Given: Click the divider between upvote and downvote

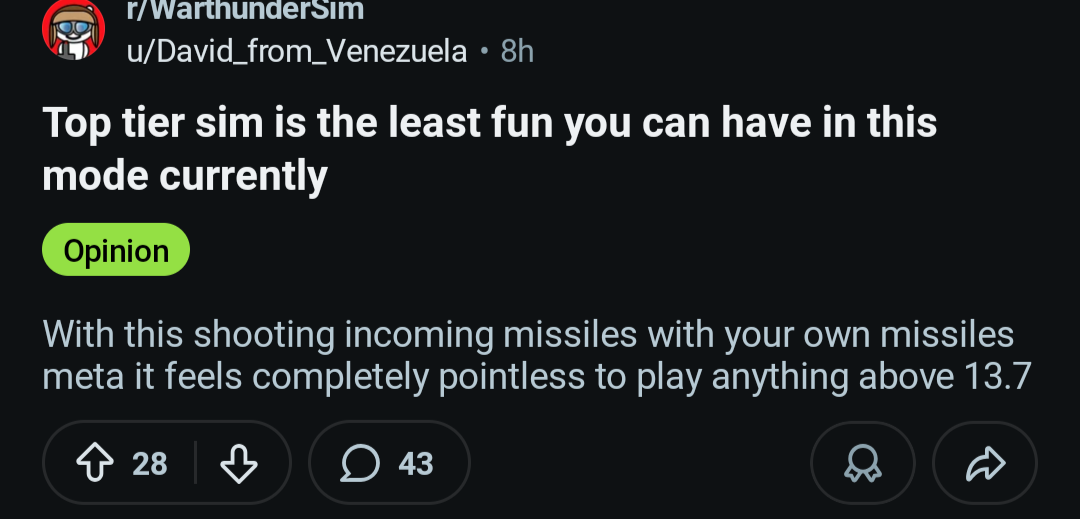Looking at the screenshot, I should tap(195, 463).
